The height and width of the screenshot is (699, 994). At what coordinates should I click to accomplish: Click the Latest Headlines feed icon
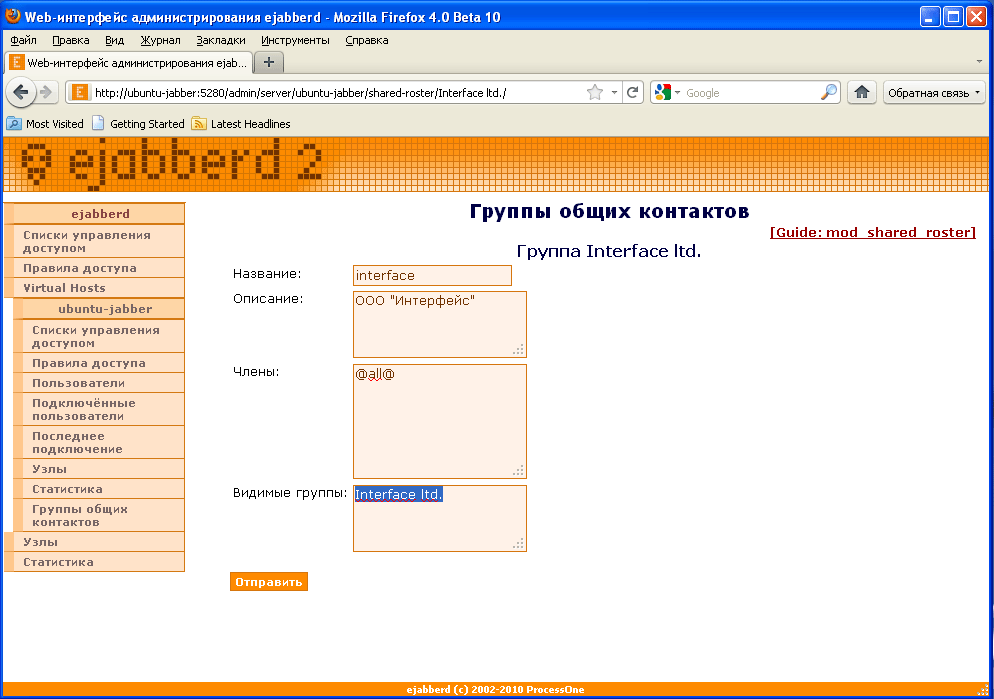click(x=199, y=124)
